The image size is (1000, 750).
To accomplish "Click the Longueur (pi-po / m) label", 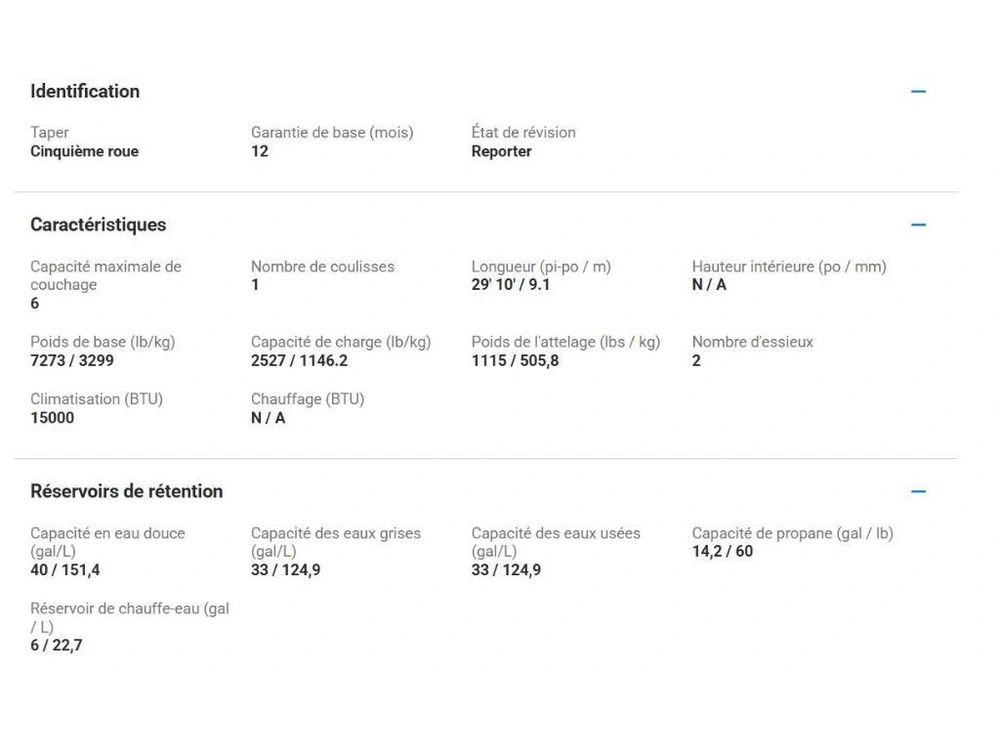I will tap(541, 266).
